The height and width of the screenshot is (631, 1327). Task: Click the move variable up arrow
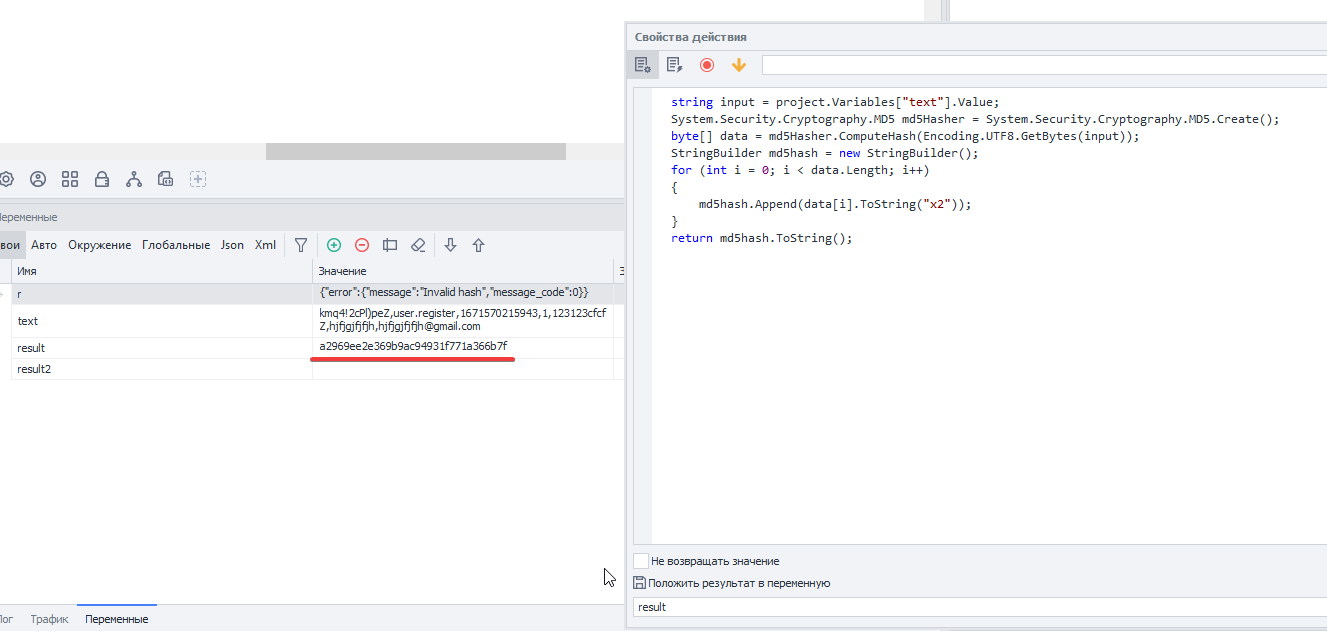tap(479, 245)
